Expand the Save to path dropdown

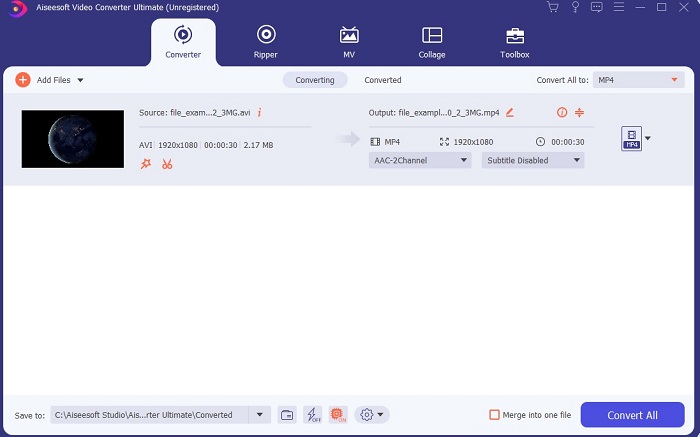tap(259, 415)
